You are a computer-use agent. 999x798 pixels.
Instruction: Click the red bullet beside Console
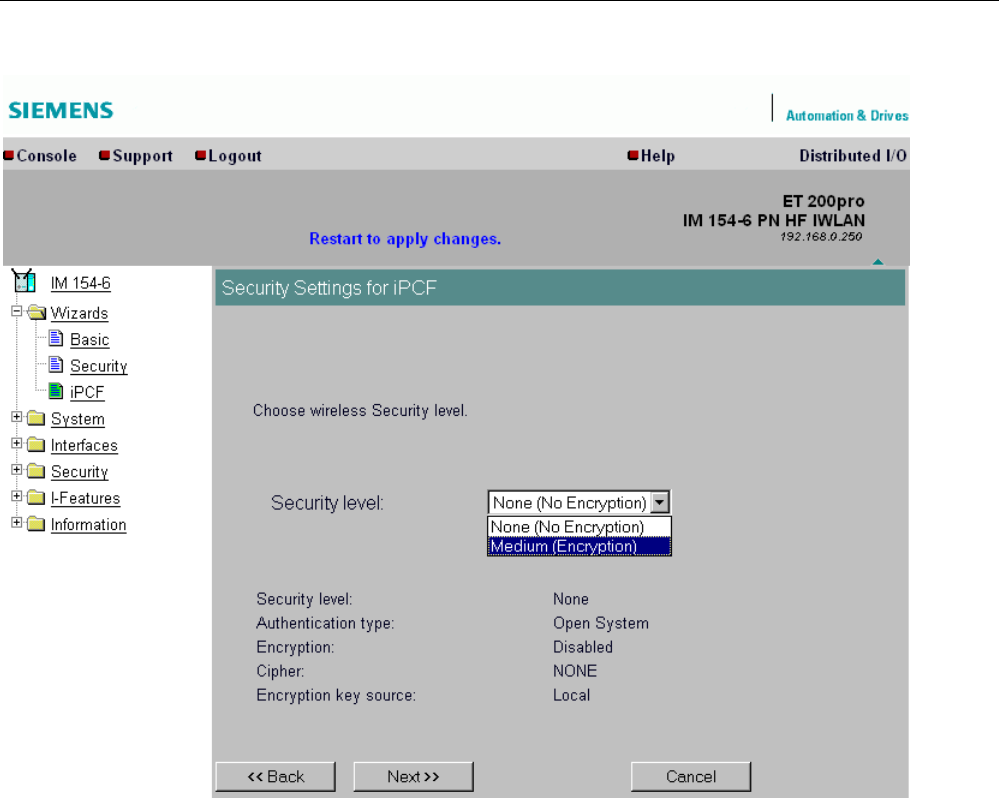[9, 155]
